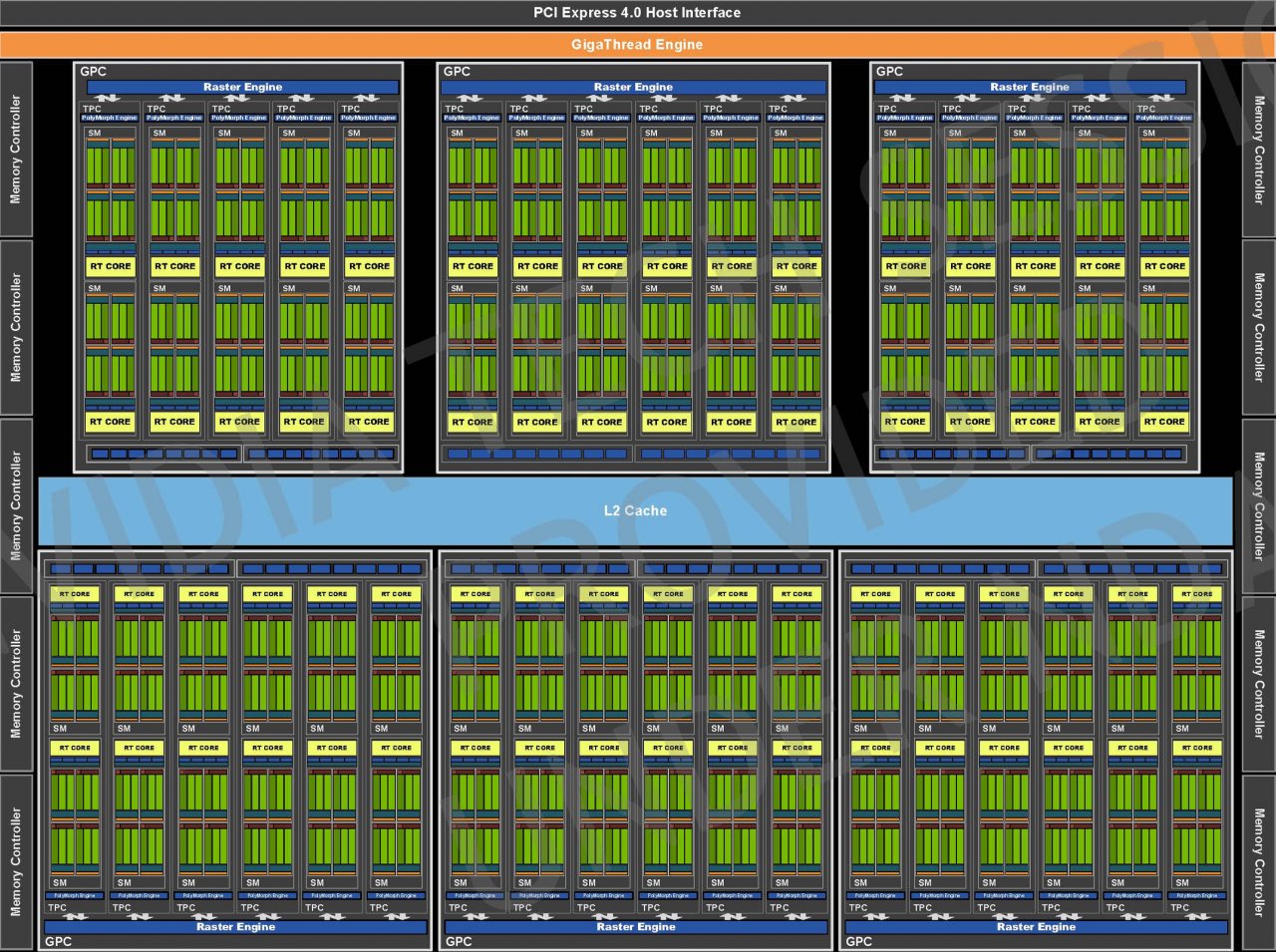
Task: Select first upper-row RT CORE in top-left GPC
Action: pyautogui.click(x=110, y=266)
